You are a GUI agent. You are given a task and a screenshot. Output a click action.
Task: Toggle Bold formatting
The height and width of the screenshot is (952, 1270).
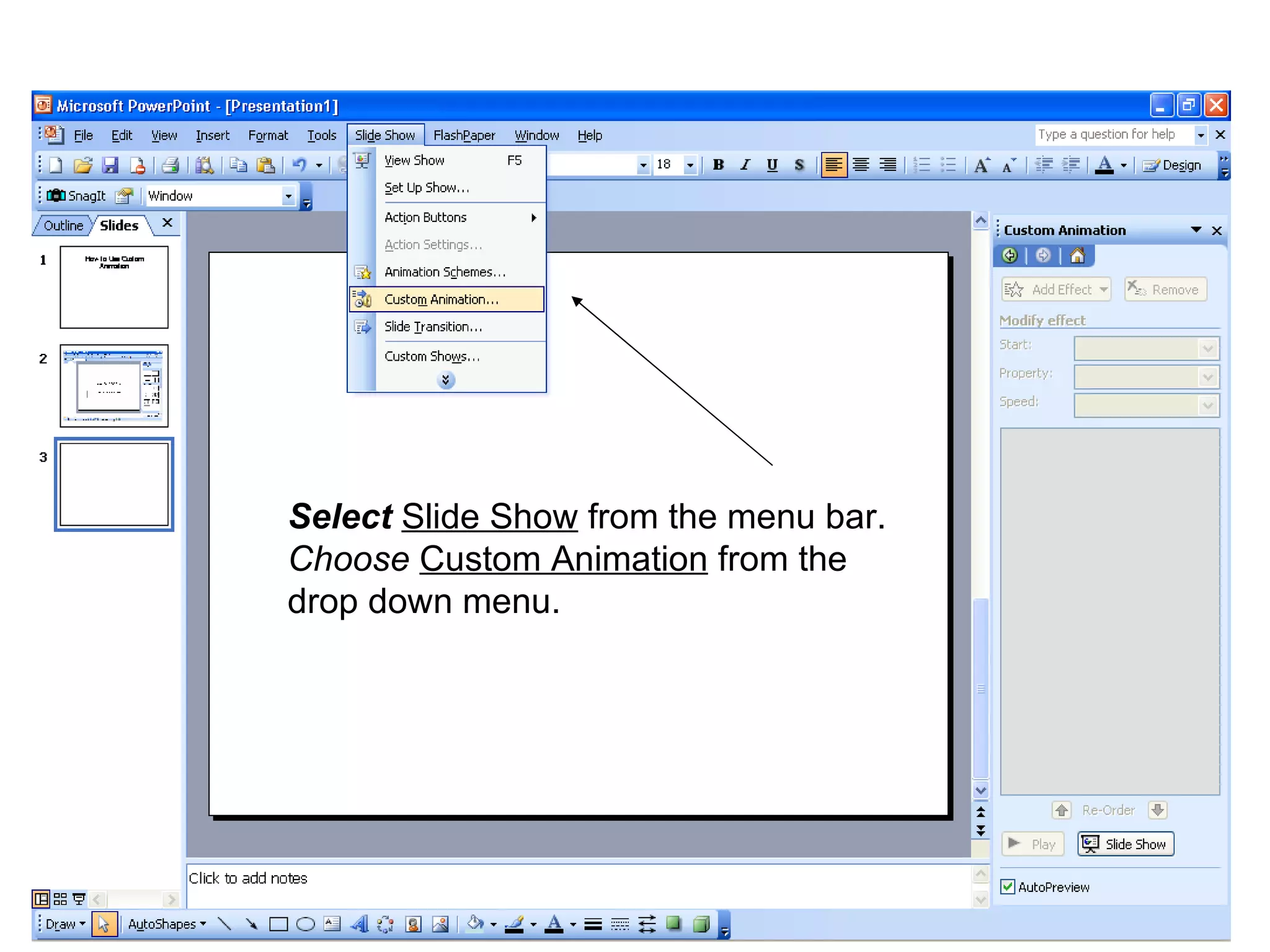(718, 165)
